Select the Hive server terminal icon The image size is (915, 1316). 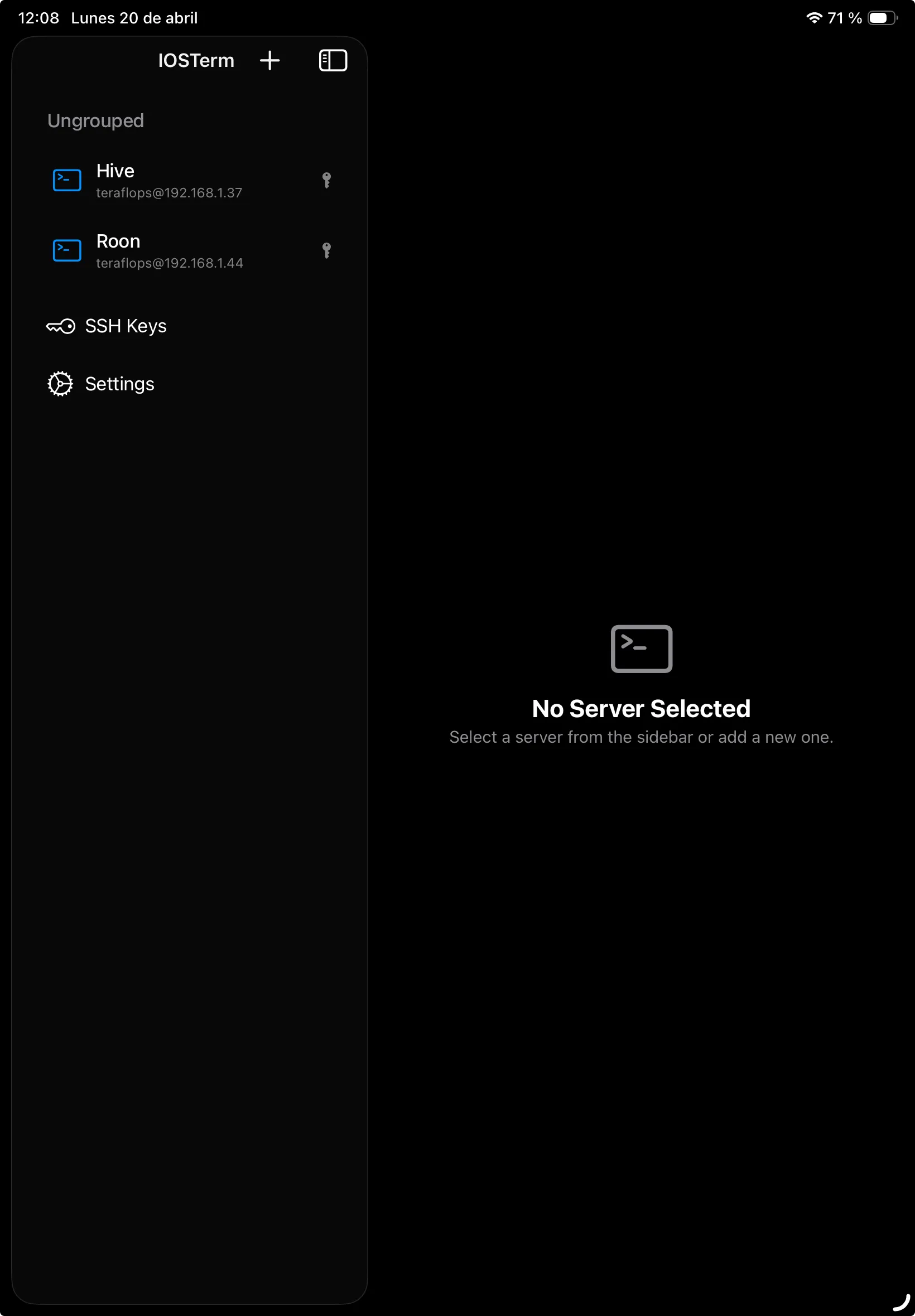click(x=66, y=180)
